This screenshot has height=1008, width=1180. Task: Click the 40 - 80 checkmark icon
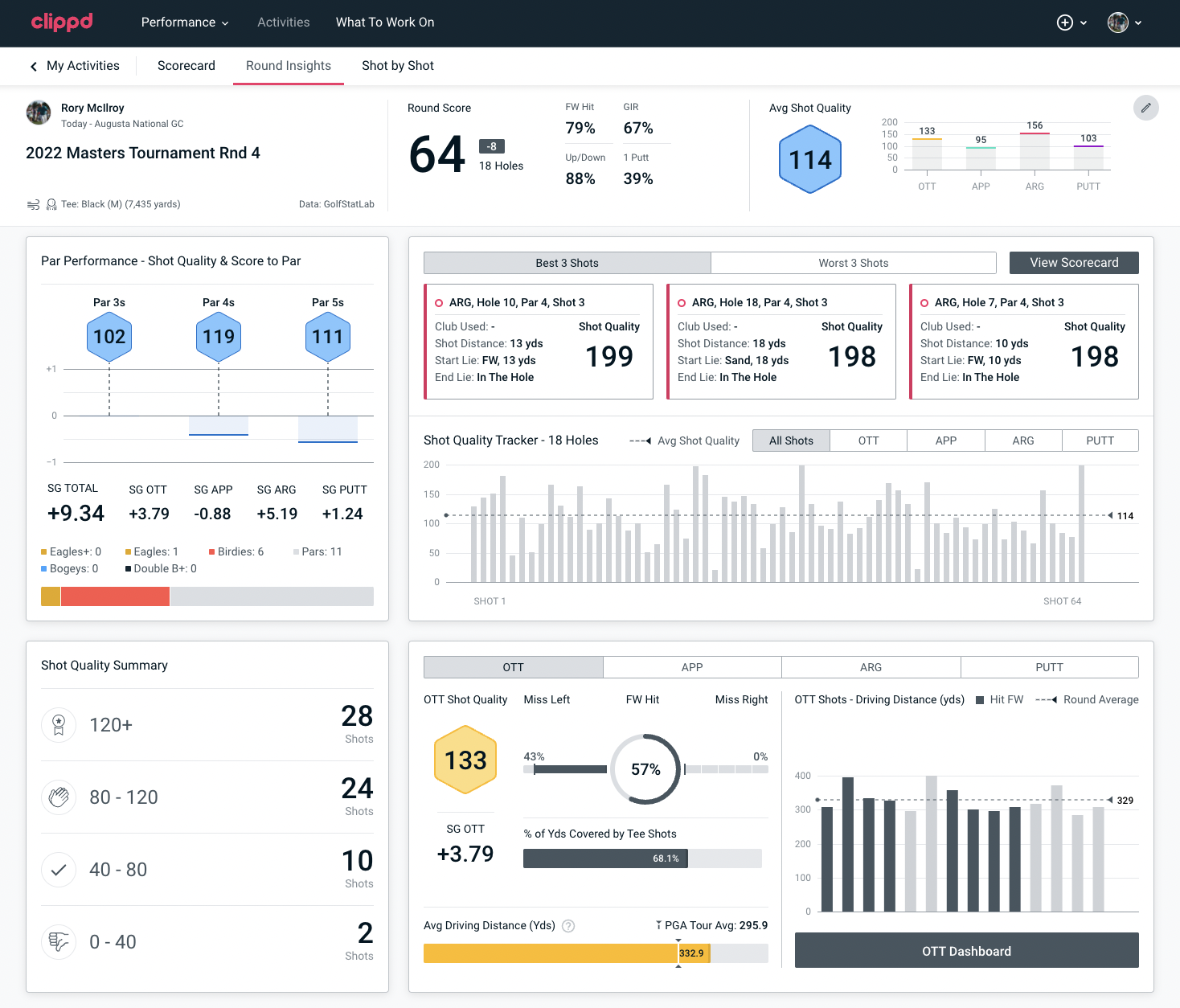click(59, 870)
